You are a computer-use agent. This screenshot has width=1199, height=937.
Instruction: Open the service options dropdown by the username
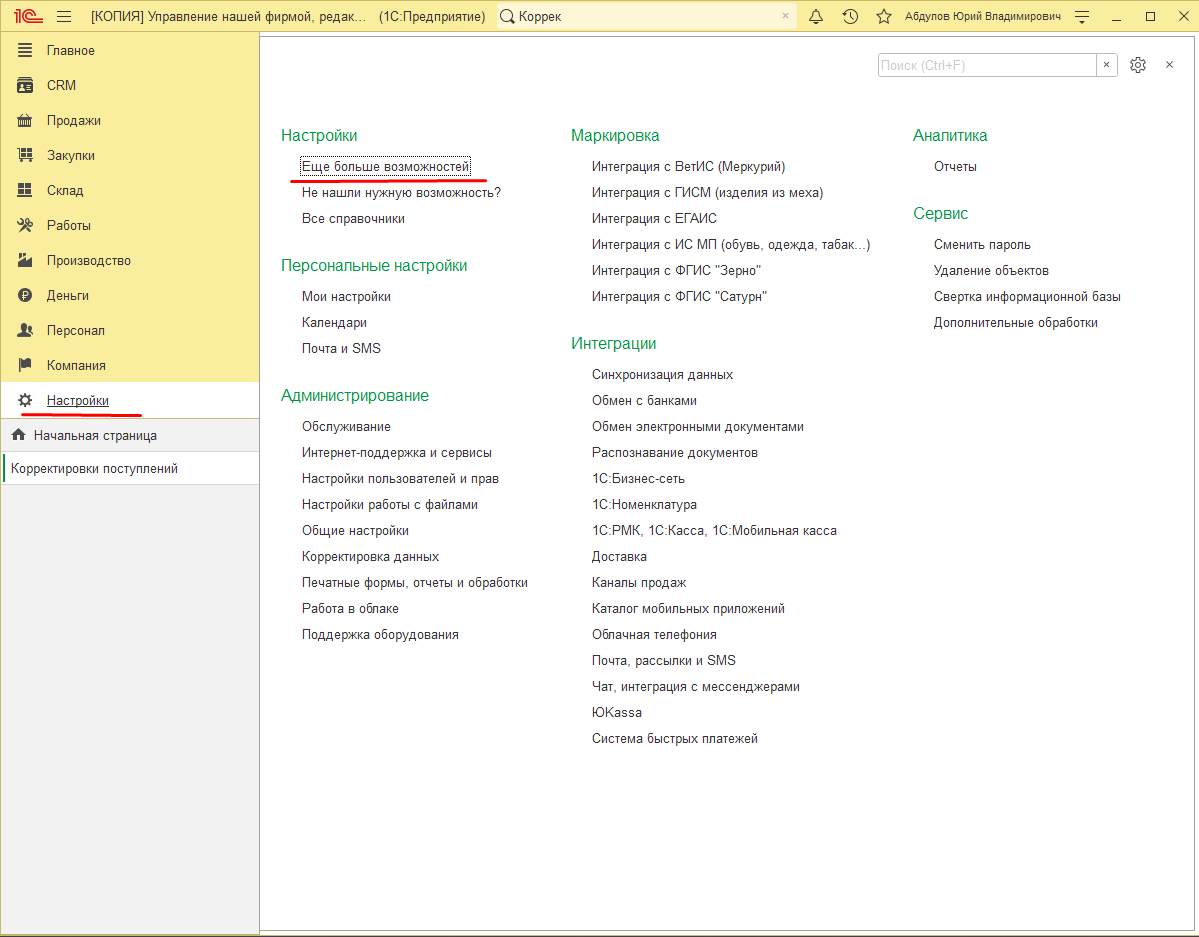pyautogui.click(x=1082, y=16)
